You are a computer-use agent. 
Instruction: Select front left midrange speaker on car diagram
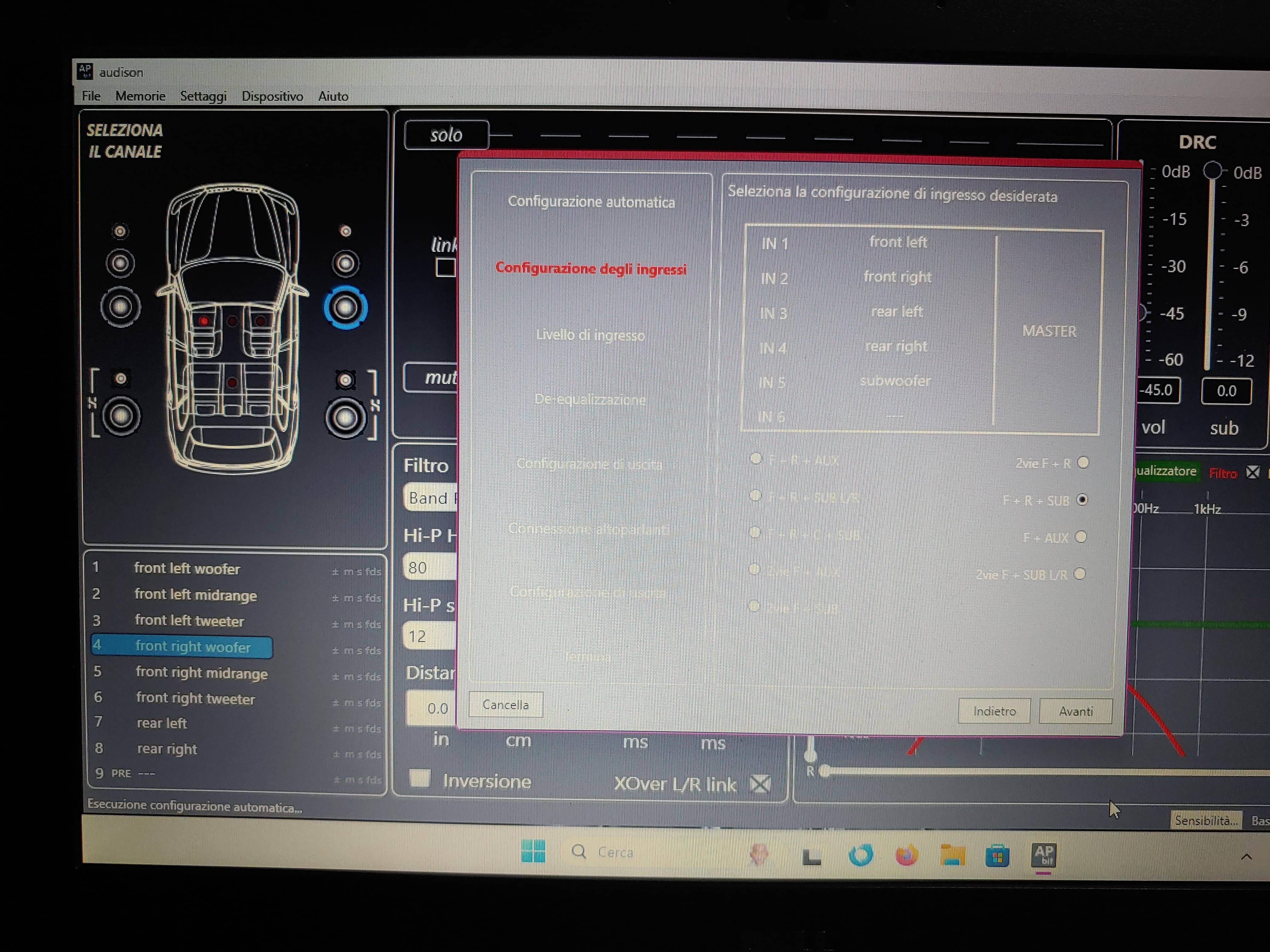coord(120,263)
